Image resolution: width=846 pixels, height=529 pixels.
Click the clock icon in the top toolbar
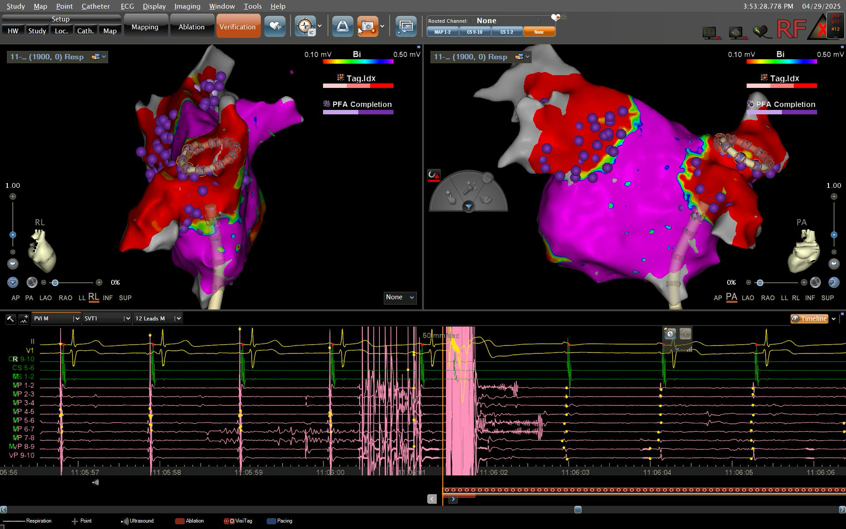(305, 27)
